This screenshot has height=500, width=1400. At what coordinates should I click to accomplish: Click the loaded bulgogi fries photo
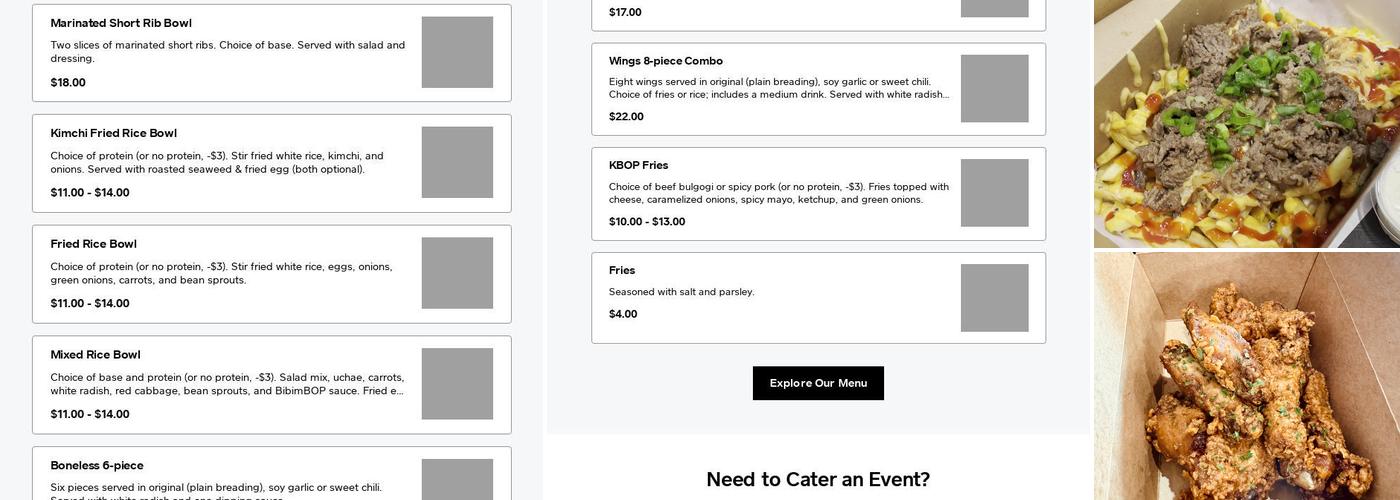(x=1246, y=124)
